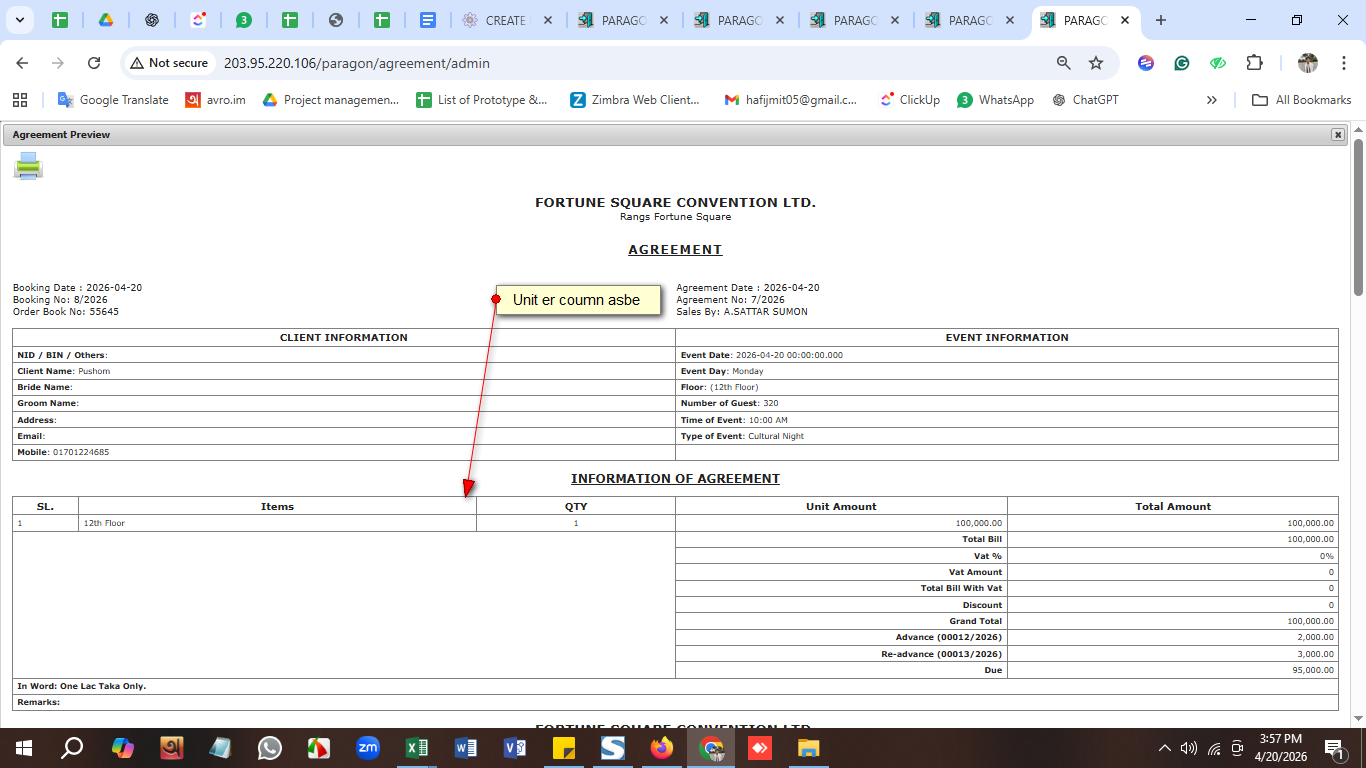Open the taskbar clock and calendar
The image size is (1366, 768).
coord(1279,748)
